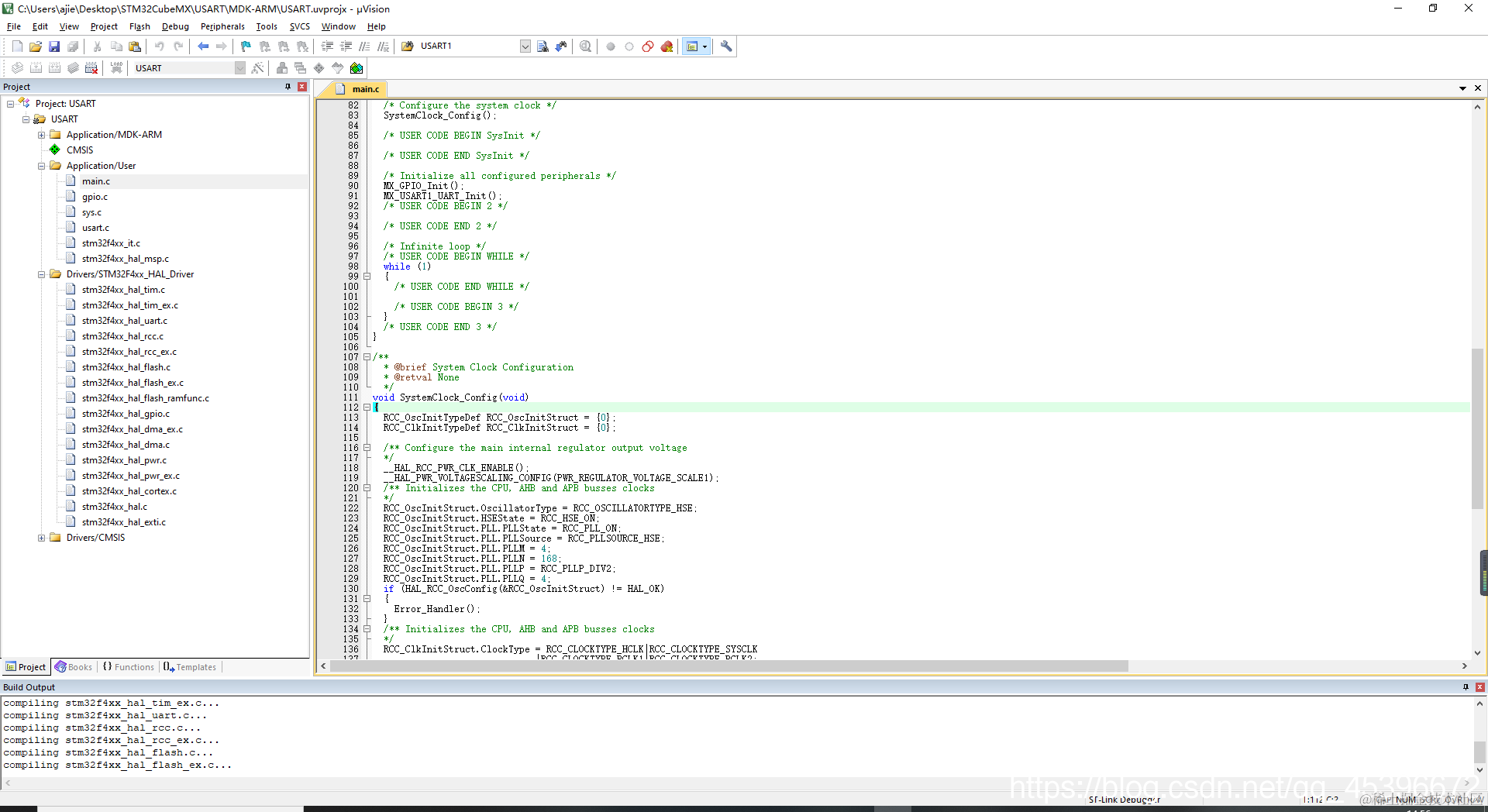Click the Rebuild all target files icon

(54, 68)
